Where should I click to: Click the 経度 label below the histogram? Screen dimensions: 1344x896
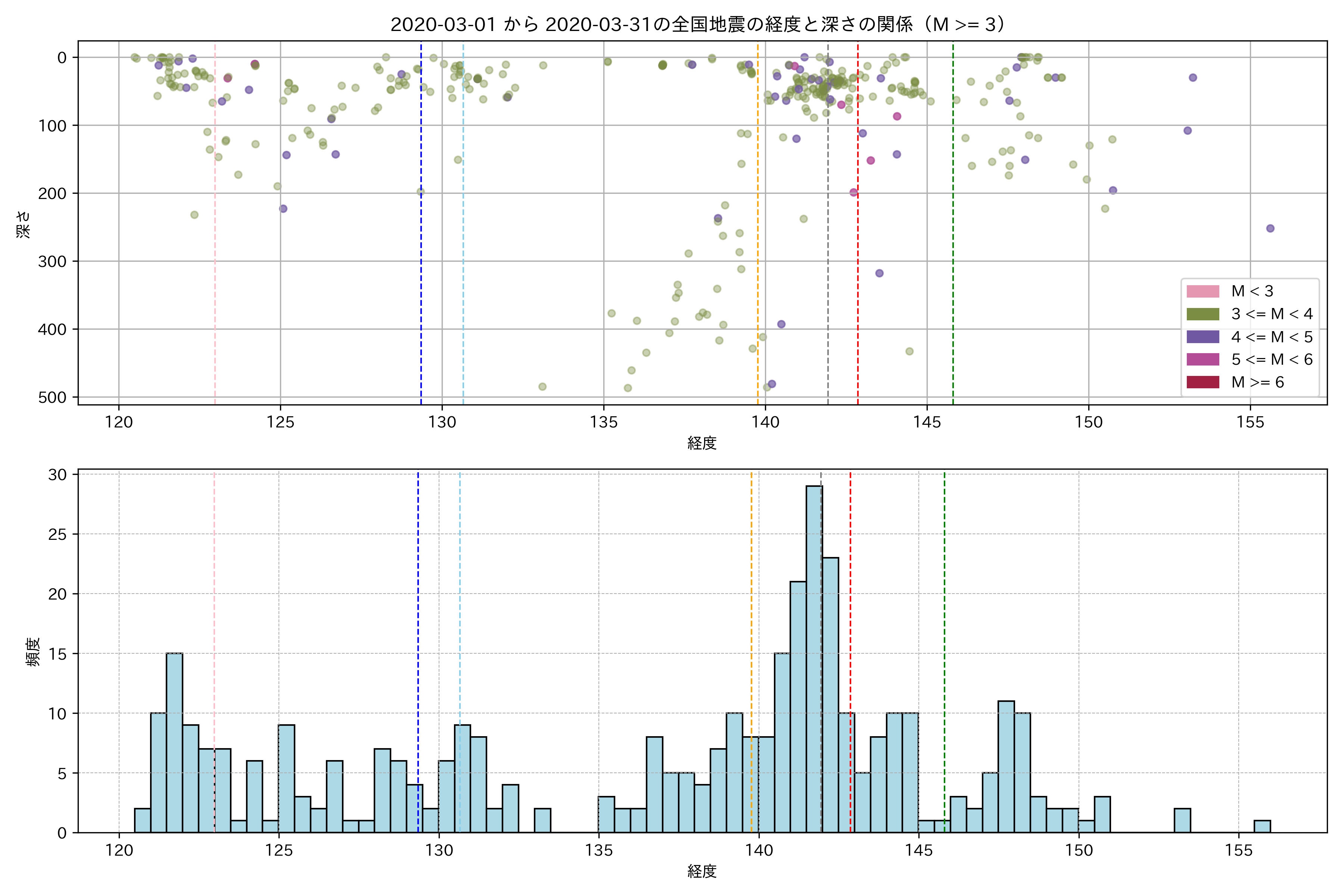tap(702, 871)
